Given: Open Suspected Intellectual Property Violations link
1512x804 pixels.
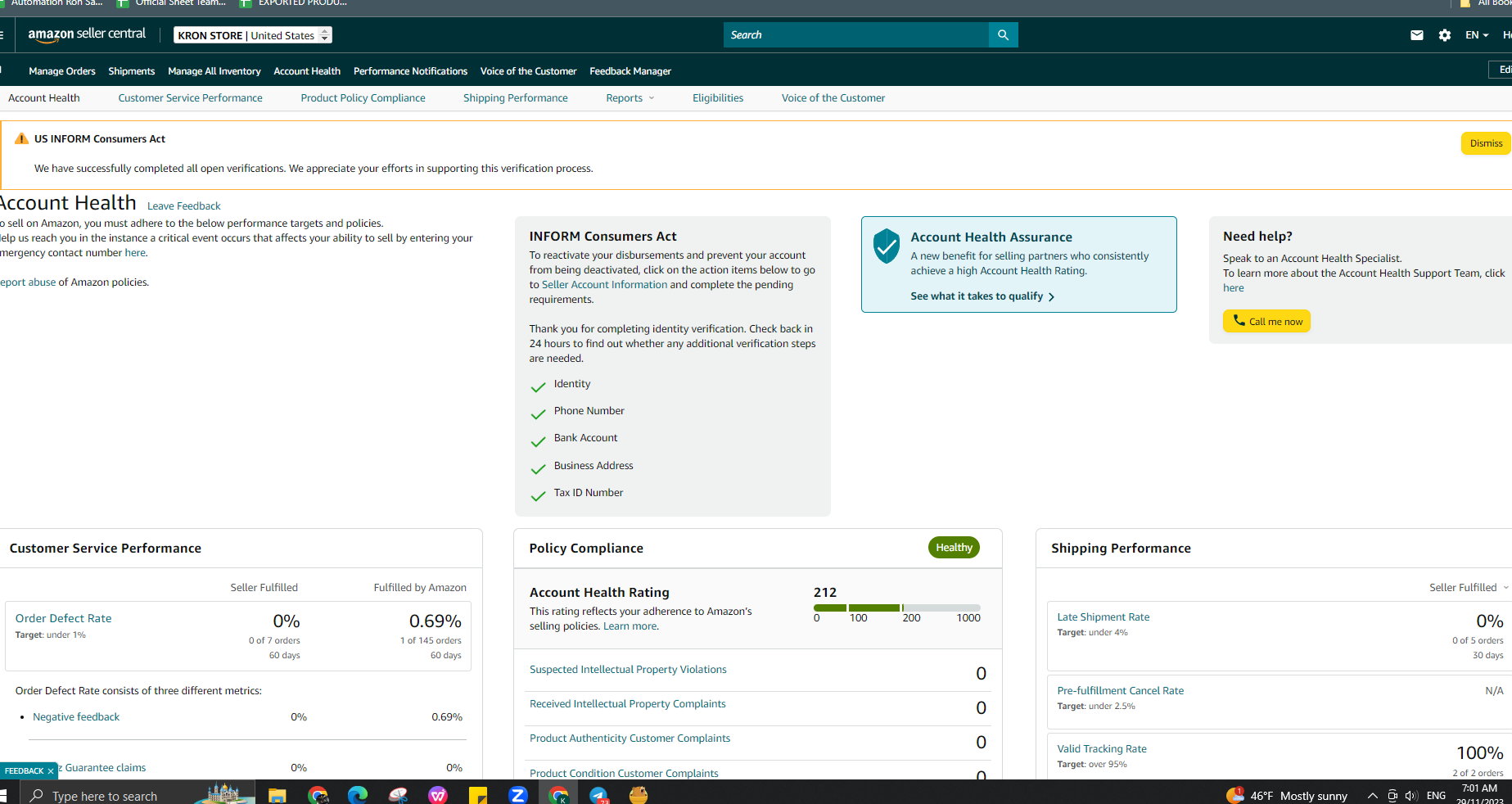Looking at the screenshot, I should coord(628,670).
